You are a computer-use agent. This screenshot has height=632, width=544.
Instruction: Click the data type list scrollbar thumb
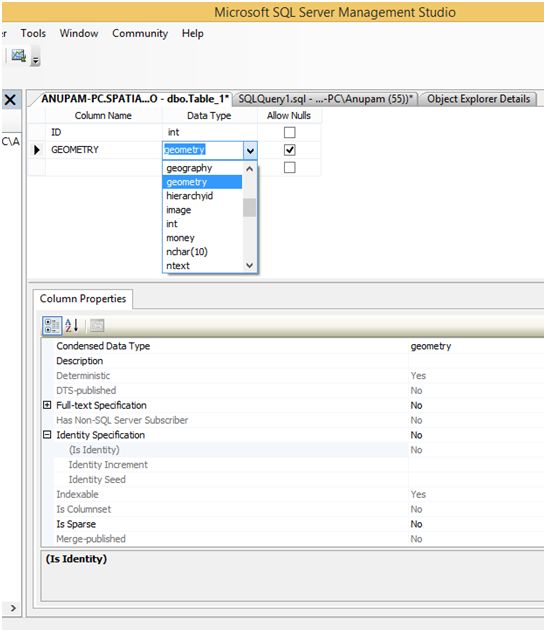[249, 208]
